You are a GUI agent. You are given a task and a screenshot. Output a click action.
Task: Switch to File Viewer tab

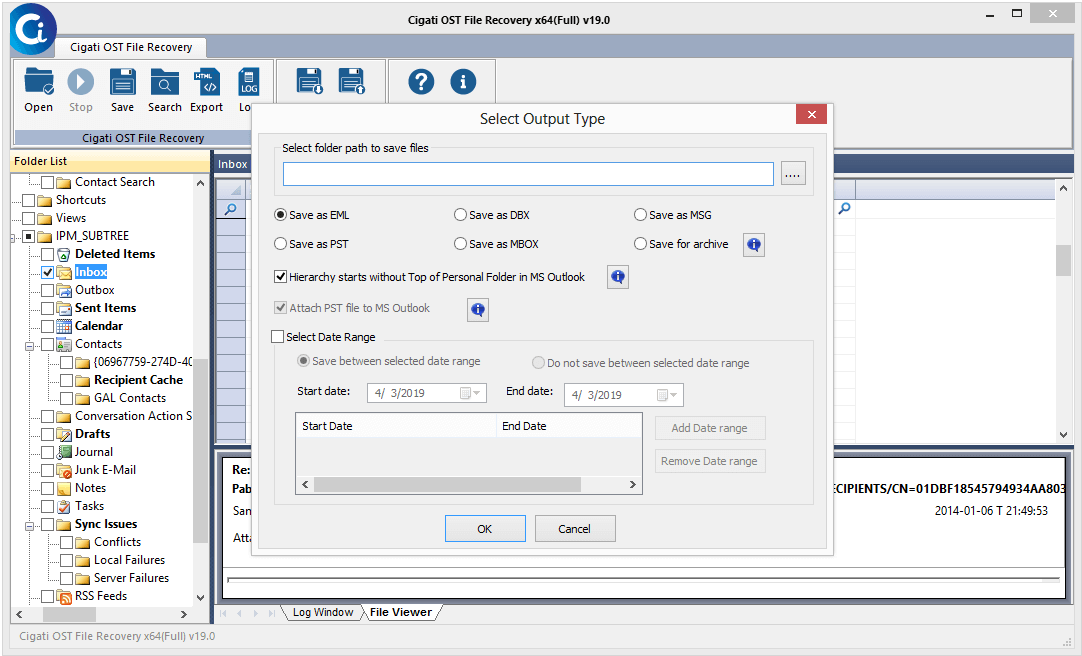(401, 613)
